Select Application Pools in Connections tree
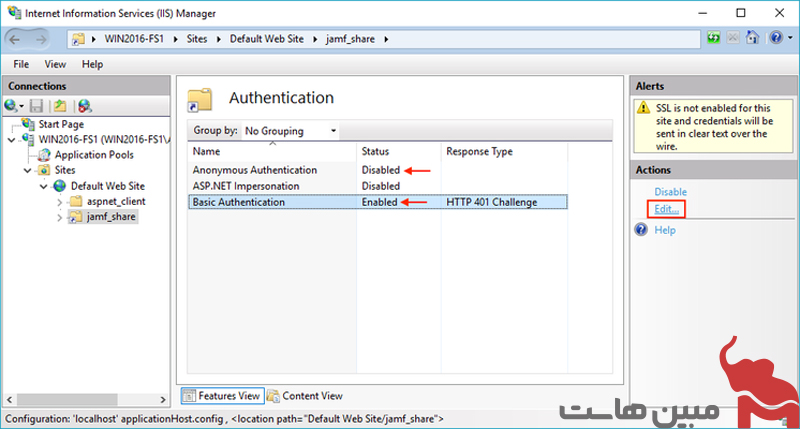Image resolution: width=800 pixels, height=429 pixels. tap(94, 155)
